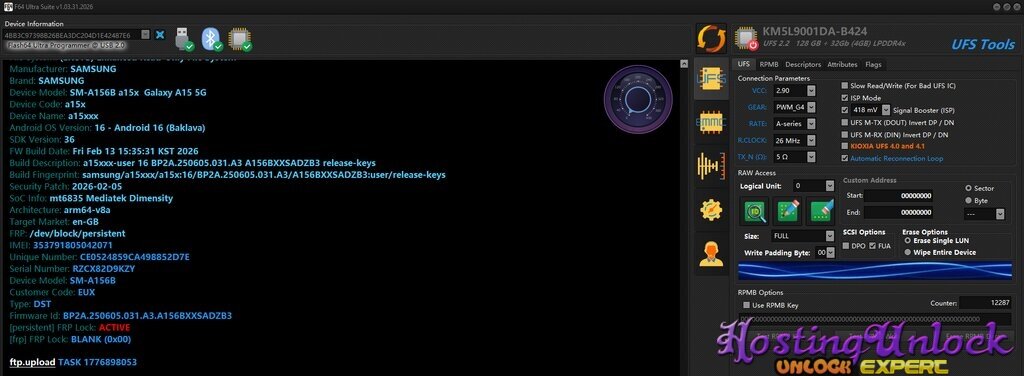Viewport: 1024px width, 376px height.
Task: Click the FRP Lock ACTIVE status text
Action: coord(114,327)
